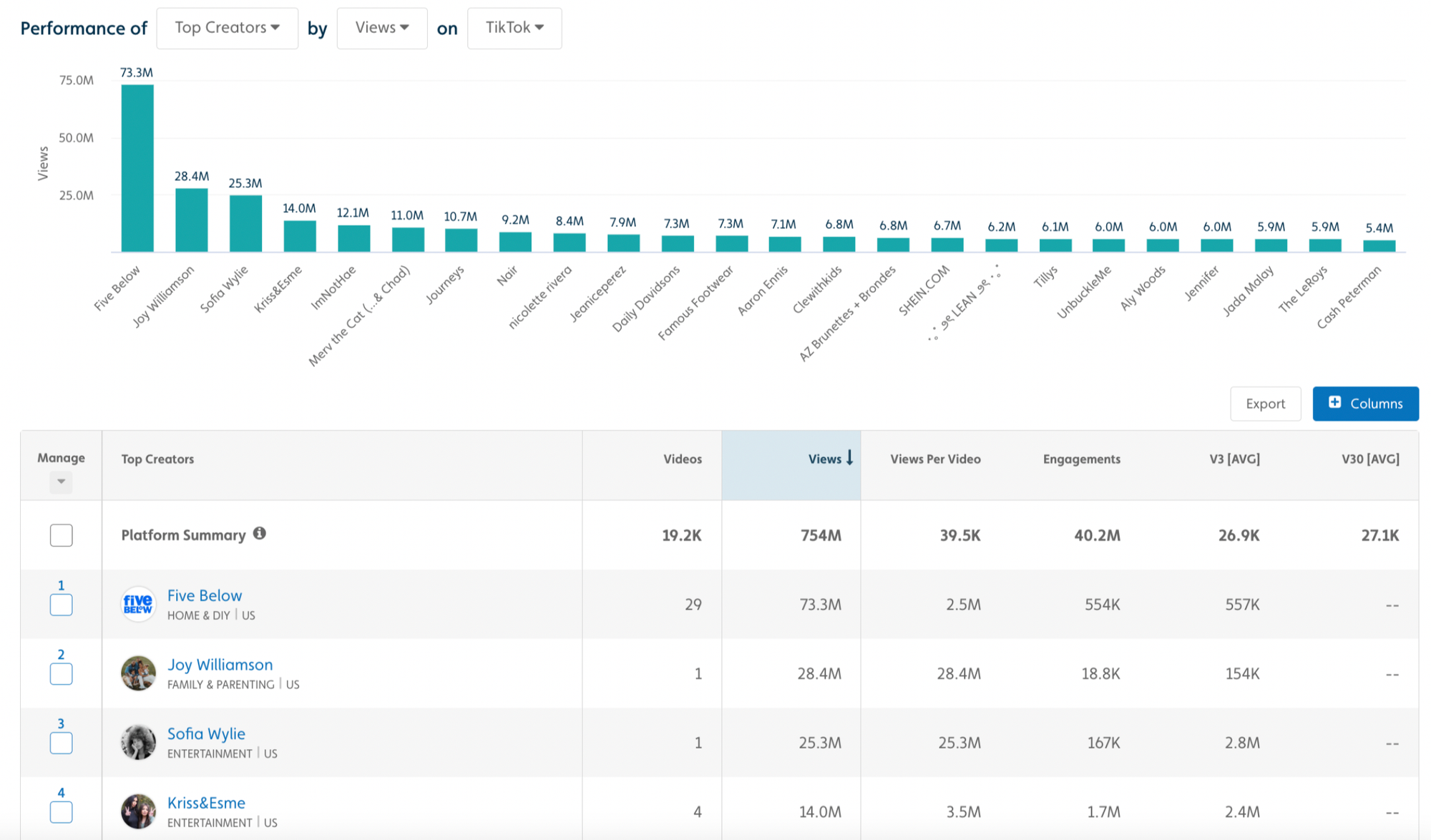
Task: Click the Platform Summary info icon
Action: point(260,533)
